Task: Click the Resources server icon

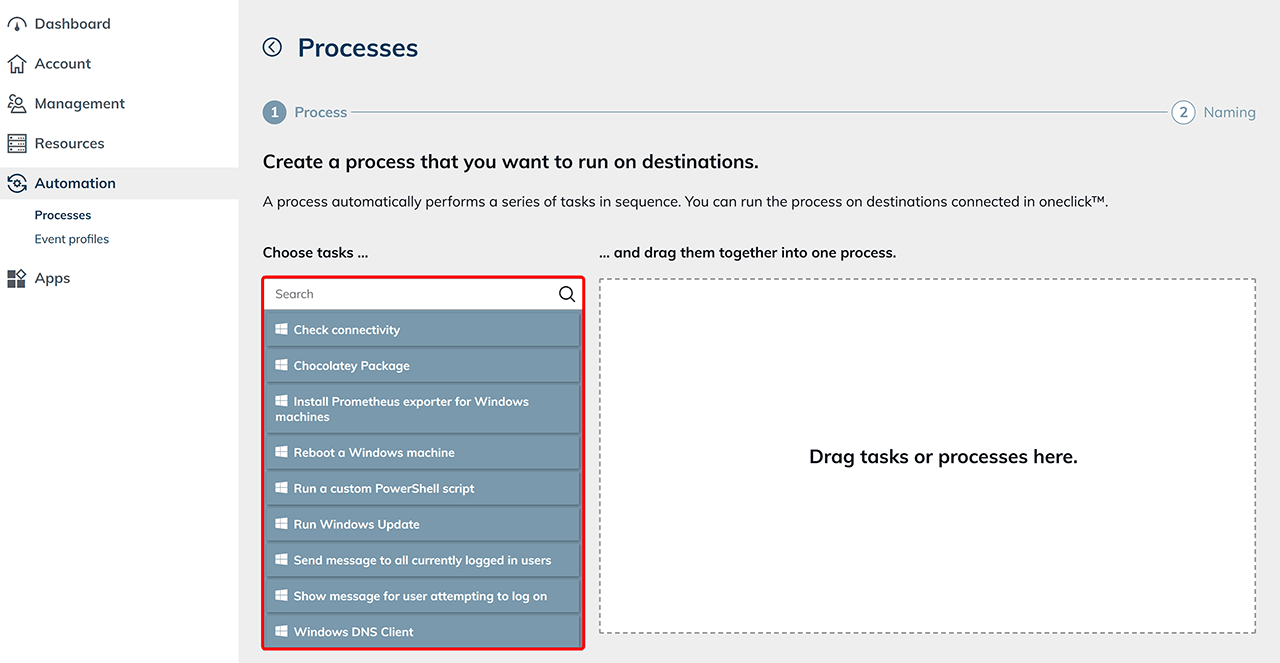Action: pos(17,144)
